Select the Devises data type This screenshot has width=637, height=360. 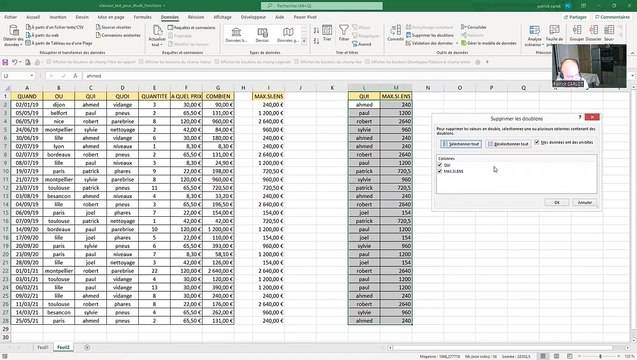[262, 35]
